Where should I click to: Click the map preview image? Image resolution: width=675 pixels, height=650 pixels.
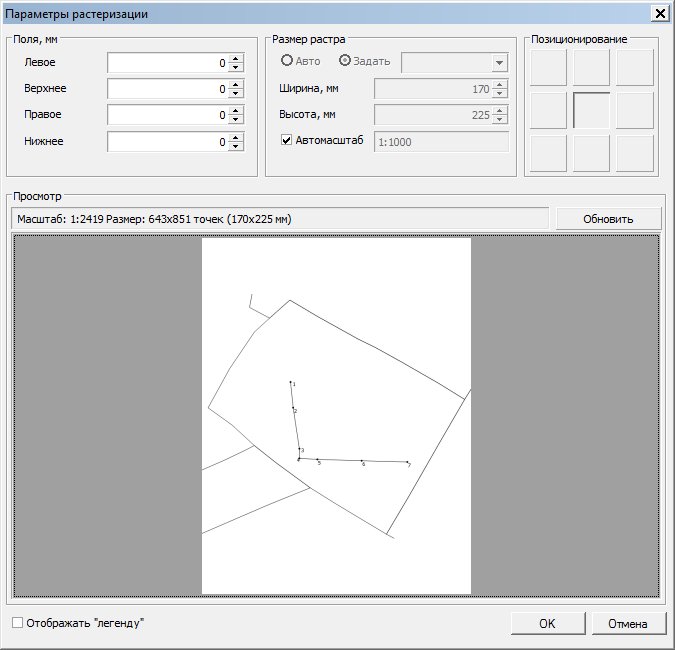click(x=336, y=415)
